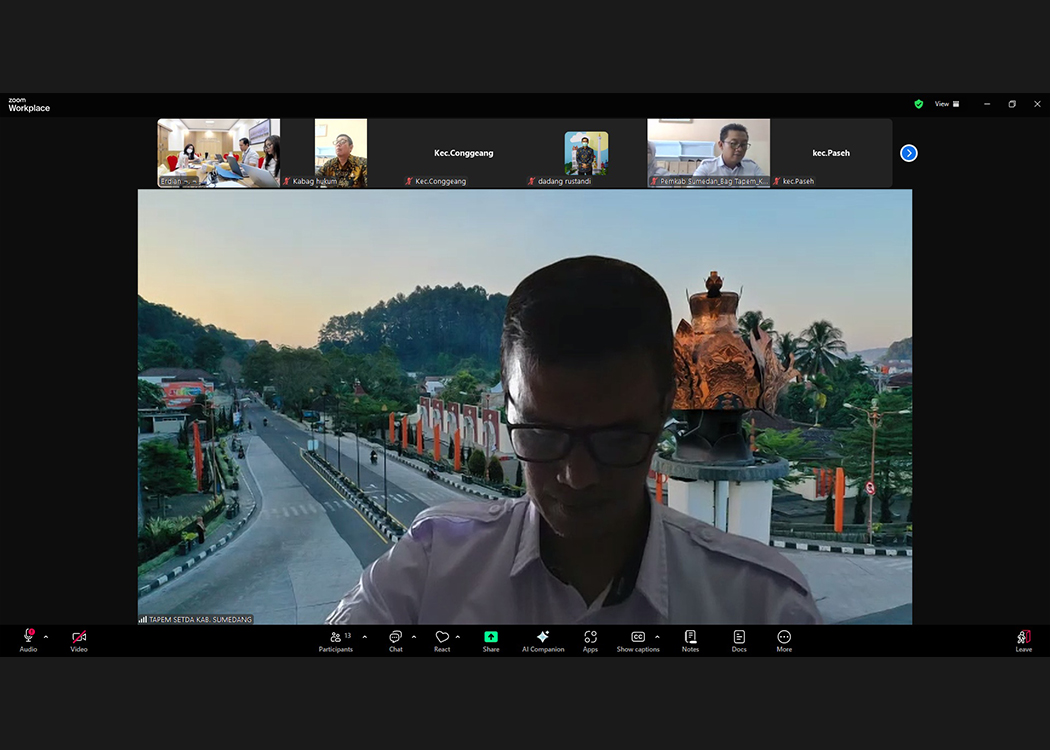Select Kec.Conggeang participant tile

point(463,153)
